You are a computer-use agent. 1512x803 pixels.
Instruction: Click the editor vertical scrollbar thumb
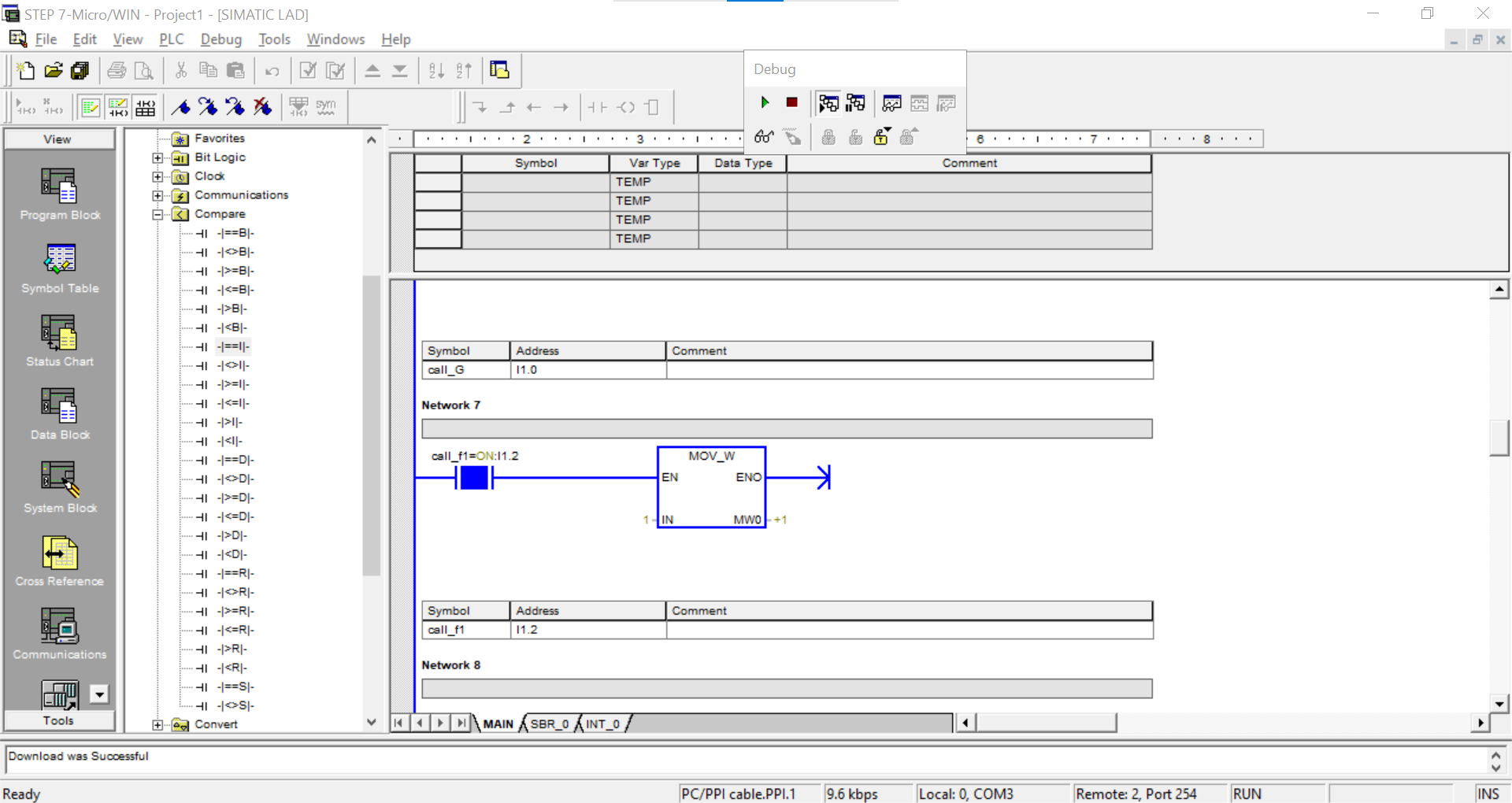coord(1499,438)
